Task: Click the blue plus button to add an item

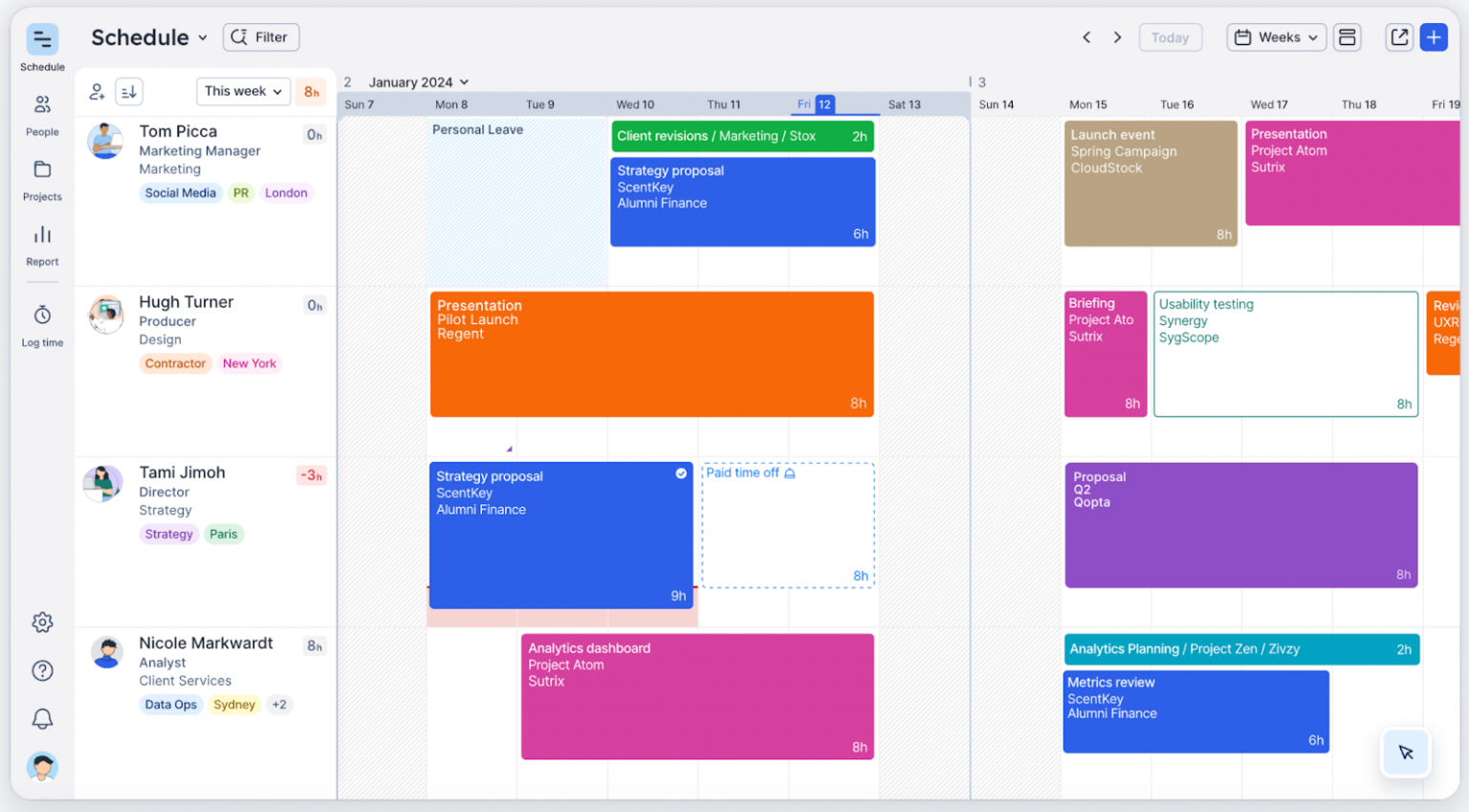Action: (1434, 36)
